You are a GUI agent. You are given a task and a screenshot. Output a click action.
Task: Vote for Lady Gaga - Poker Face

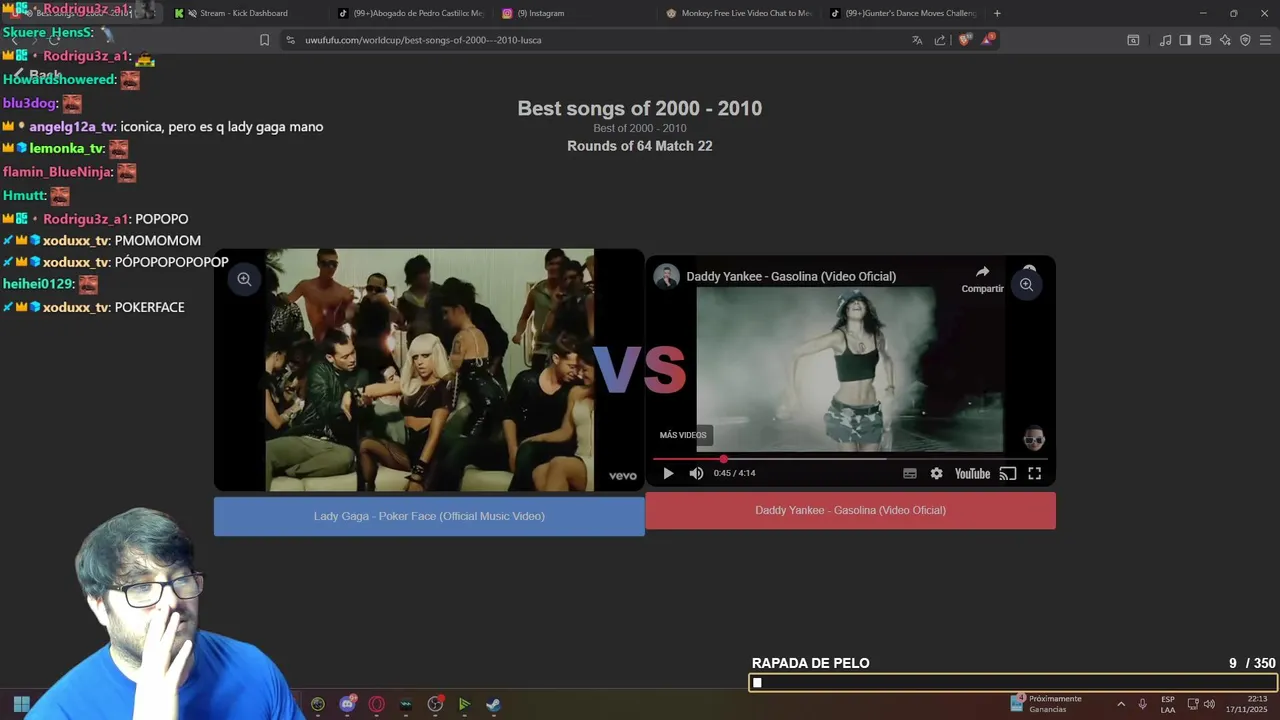(429, 516)
